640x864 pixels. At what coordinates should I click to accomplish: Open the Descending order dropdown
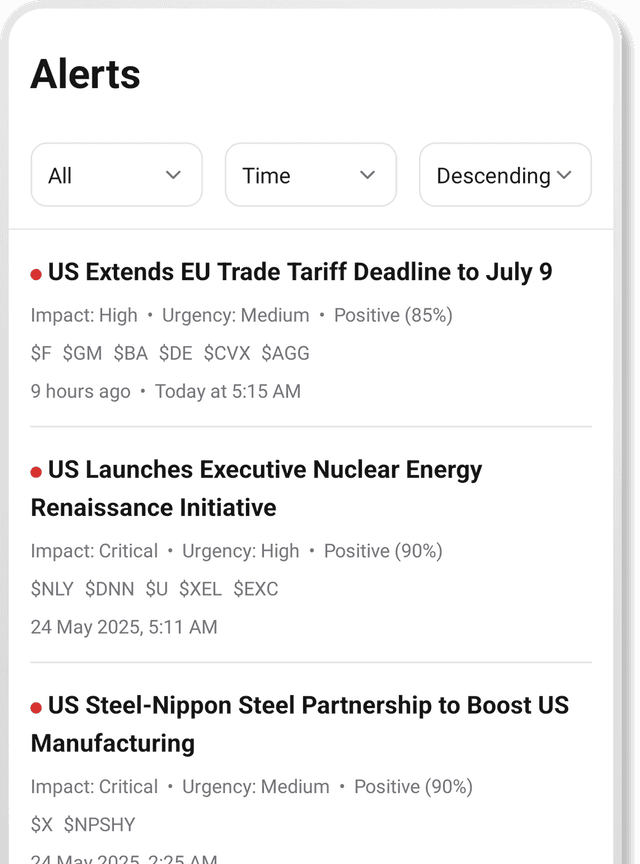click(x=505, y=175)
